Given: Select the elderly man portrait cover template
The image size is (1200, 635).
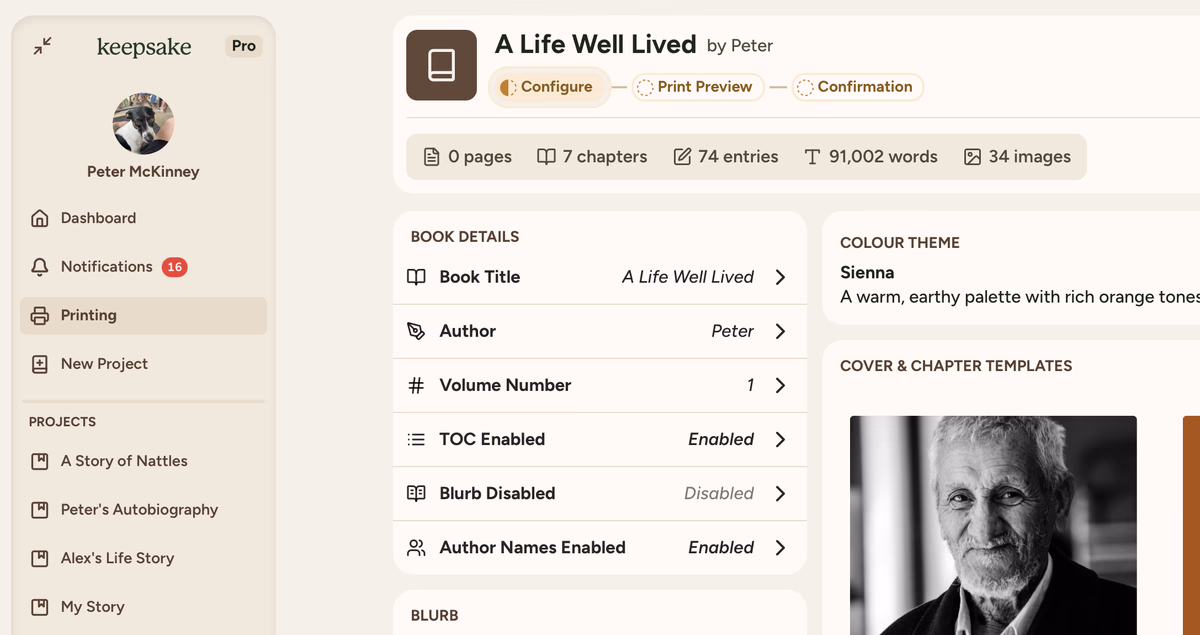Looking at the screenshot, I should tap(993, 524).
